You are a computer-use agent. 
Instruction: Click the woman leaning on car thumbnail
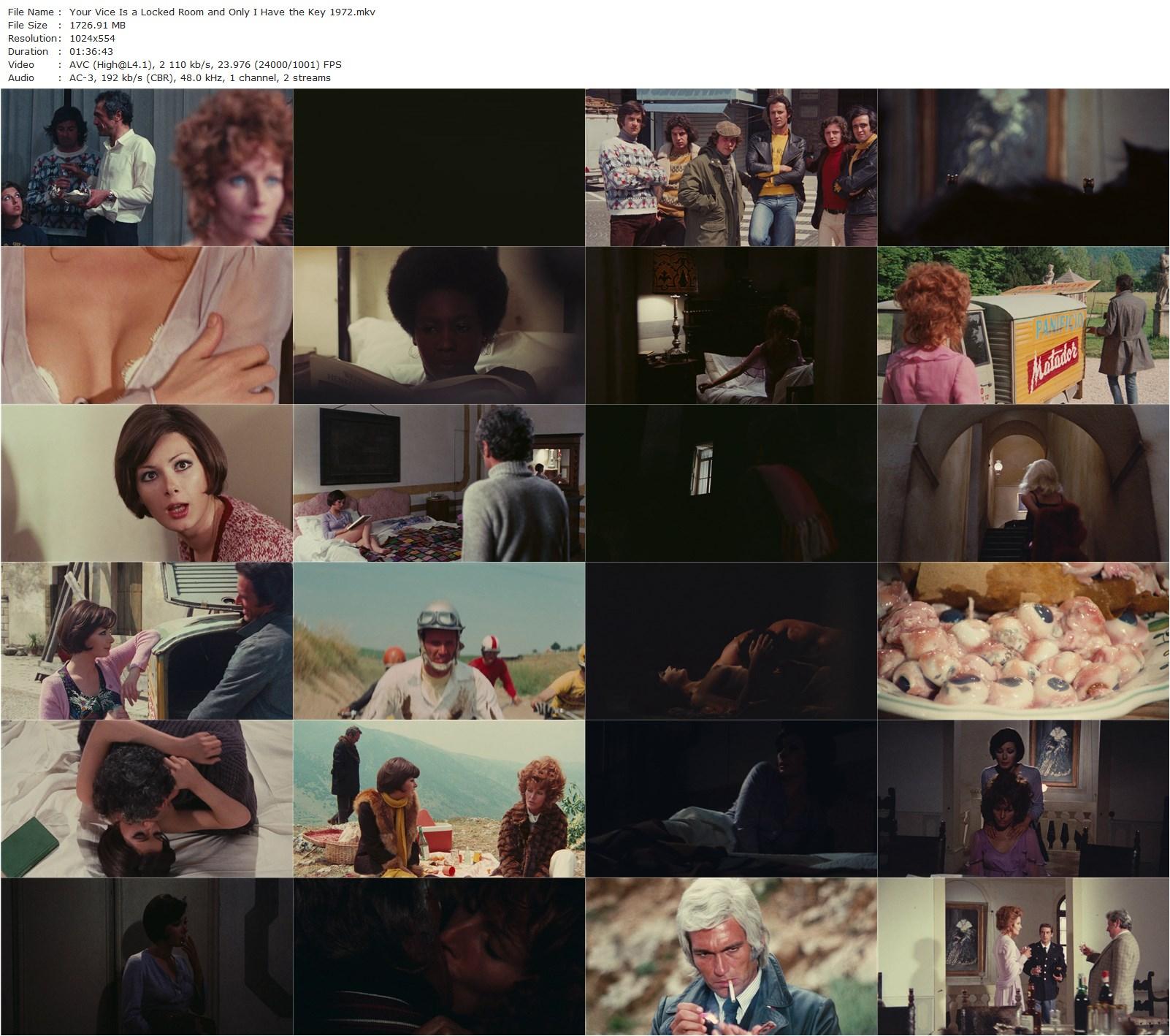147,641
